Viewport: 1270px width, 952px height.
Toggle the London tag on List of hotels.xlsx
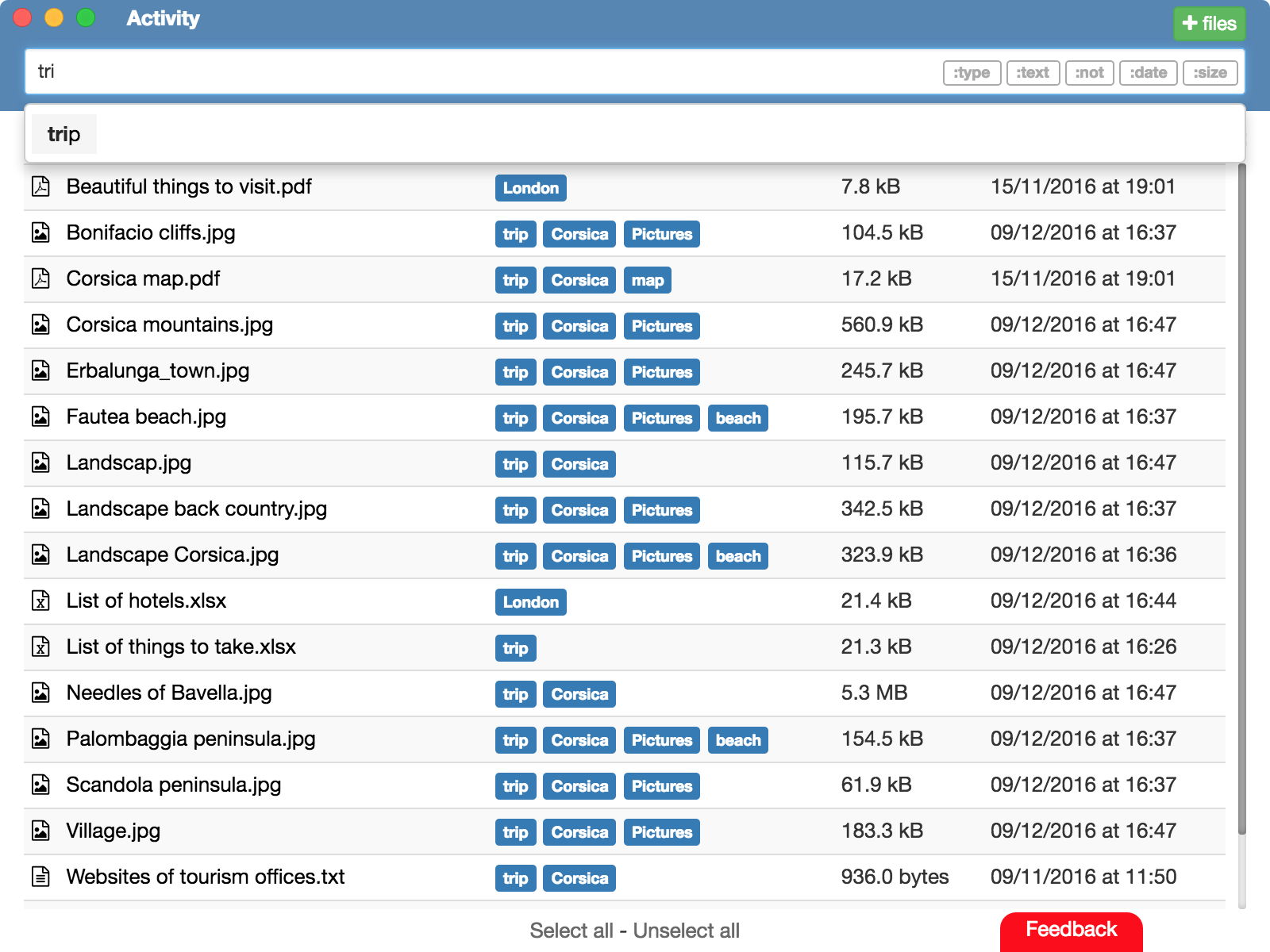click(x=530, y=602)
